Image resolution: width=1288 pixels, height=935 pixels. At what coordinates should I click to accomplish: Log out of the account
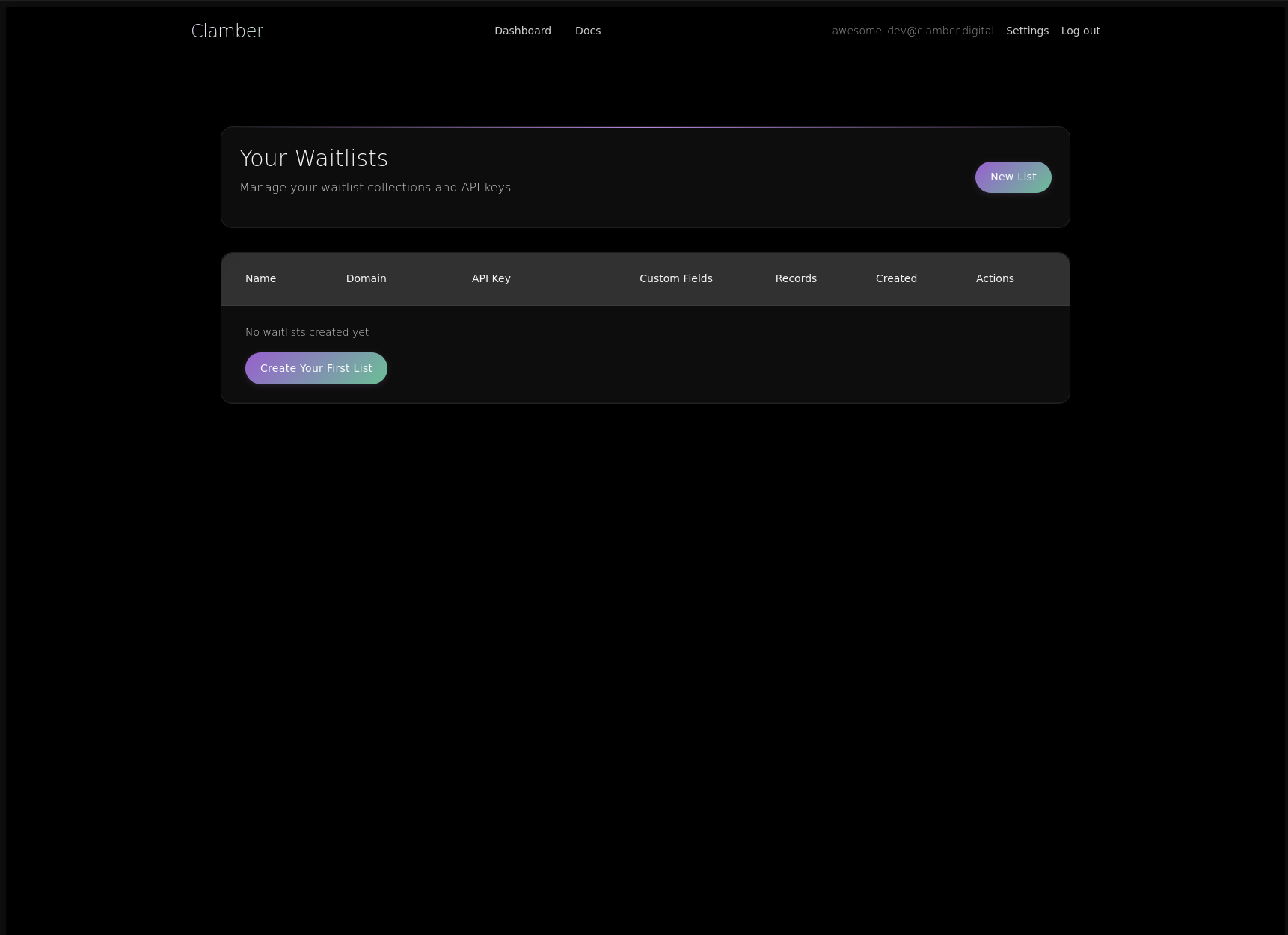(x=1080, y=31)
